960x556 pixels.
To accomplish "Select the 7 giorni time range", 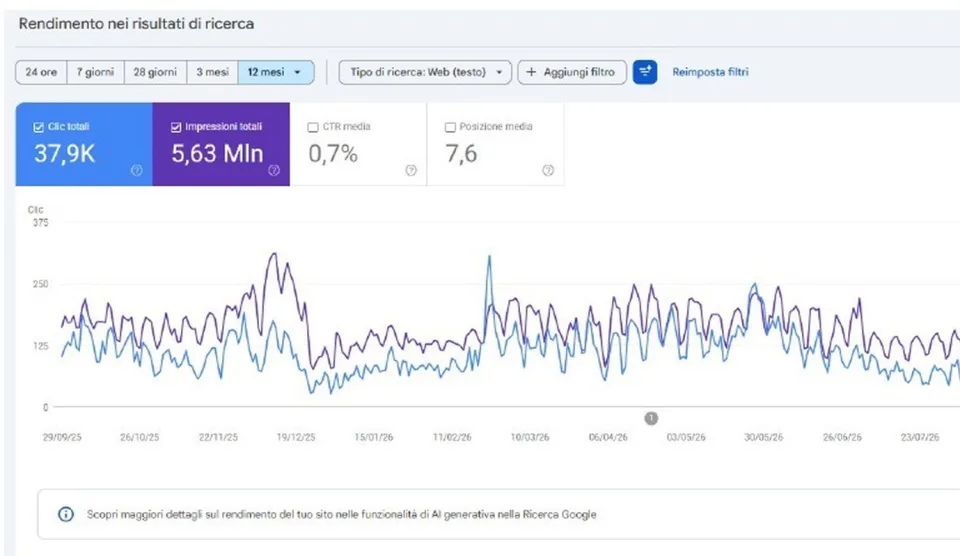I will pyautogui.click(x=96, y=72).
